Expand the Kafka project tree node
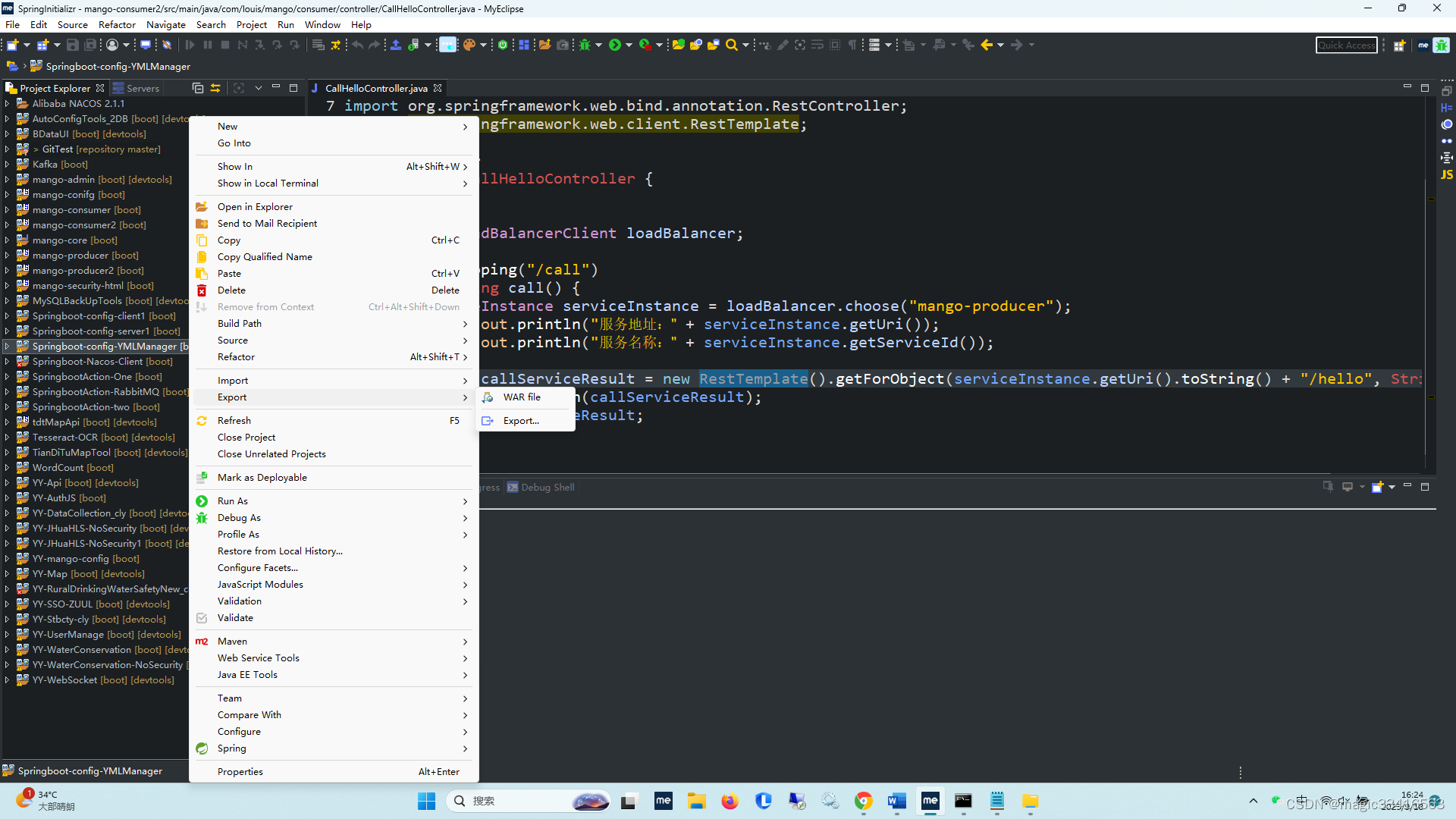The width and height of the screenshot is (1456, 819). [x=7, y=165]
